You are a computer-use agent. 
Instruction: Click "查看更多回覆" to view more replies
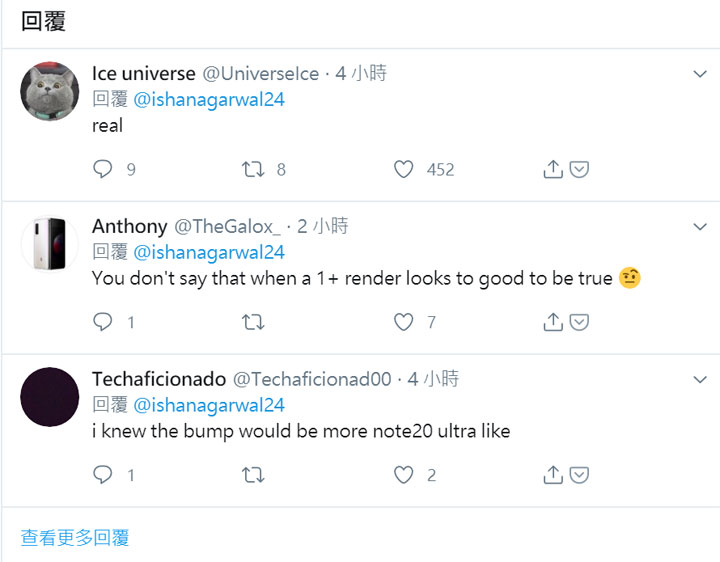(75, 538)
